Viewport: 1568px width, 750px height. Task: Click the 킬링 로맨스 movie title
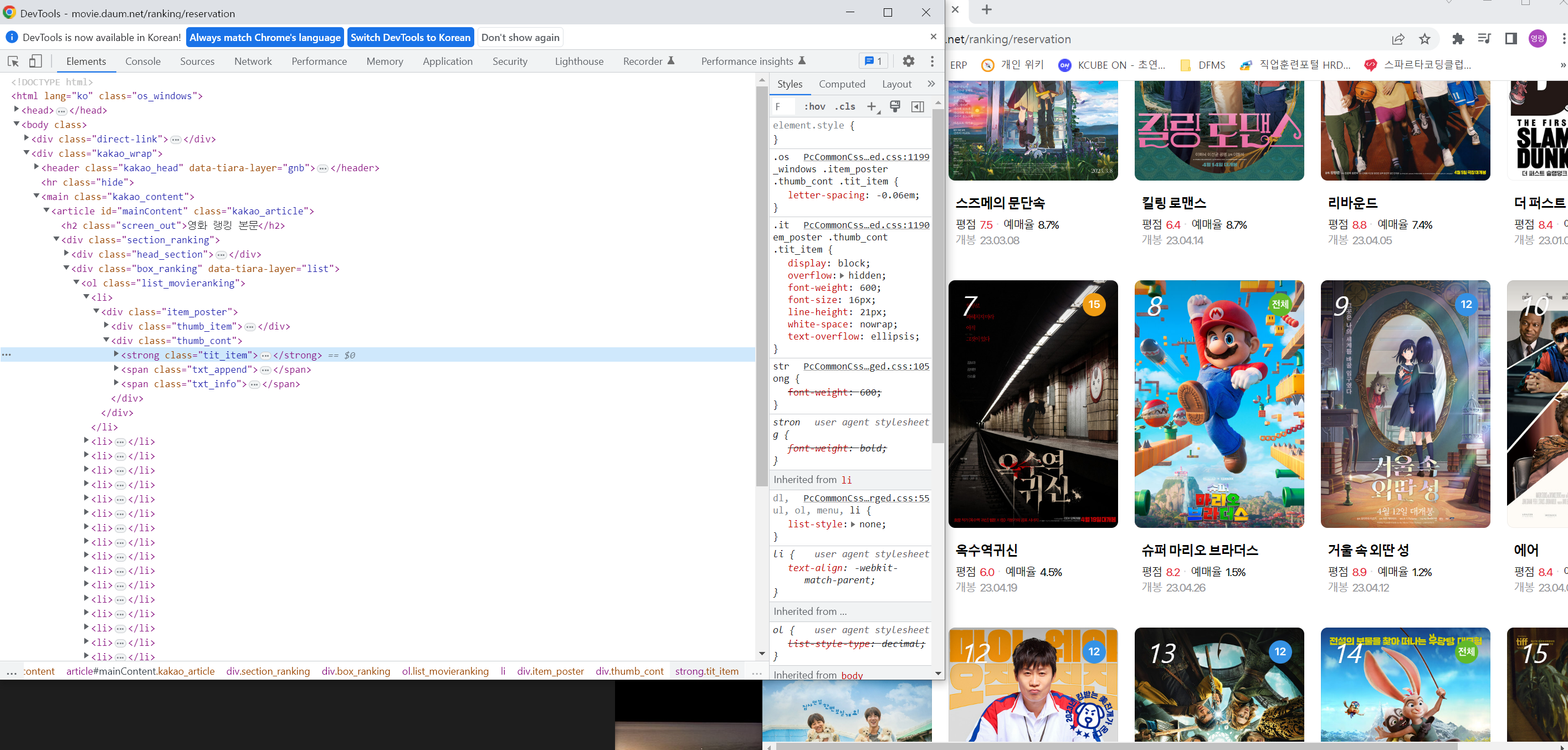coord(1174,203)
